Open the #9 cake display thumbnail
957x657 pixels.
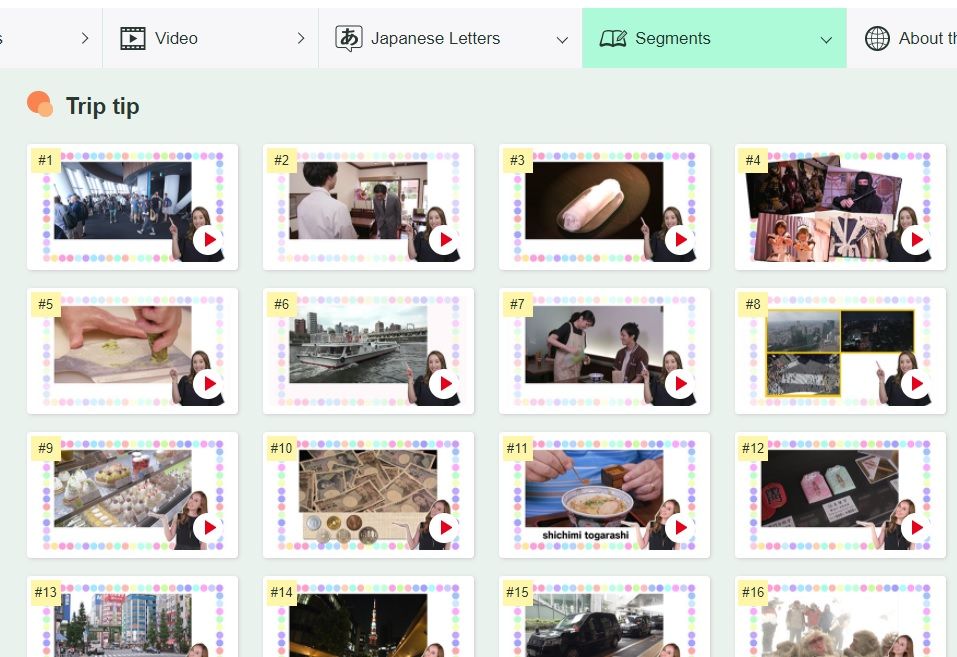(x=132, y=495)
